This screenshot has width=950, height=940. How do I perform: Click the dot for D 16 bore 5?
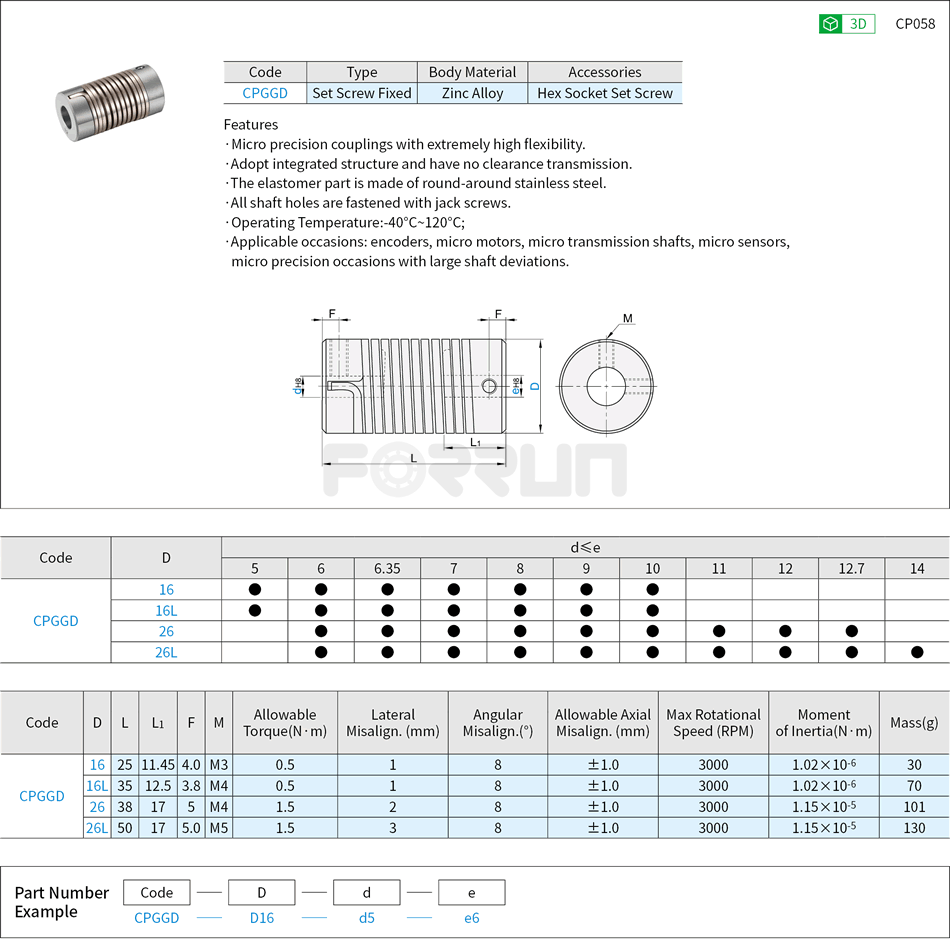255,589
